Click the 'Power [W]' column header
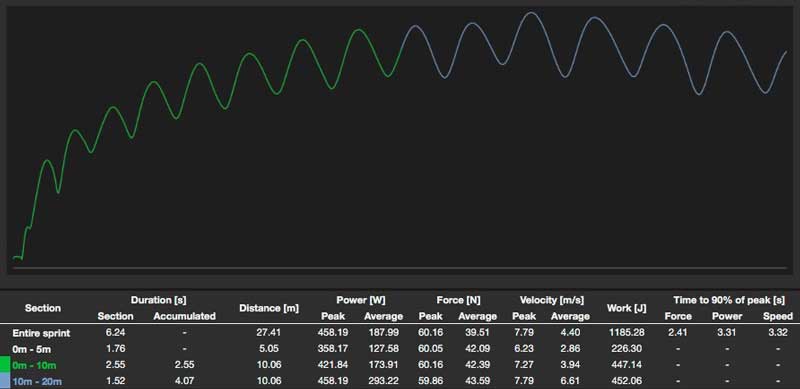Viewport: 800px width, 389px height. point(361,300)
